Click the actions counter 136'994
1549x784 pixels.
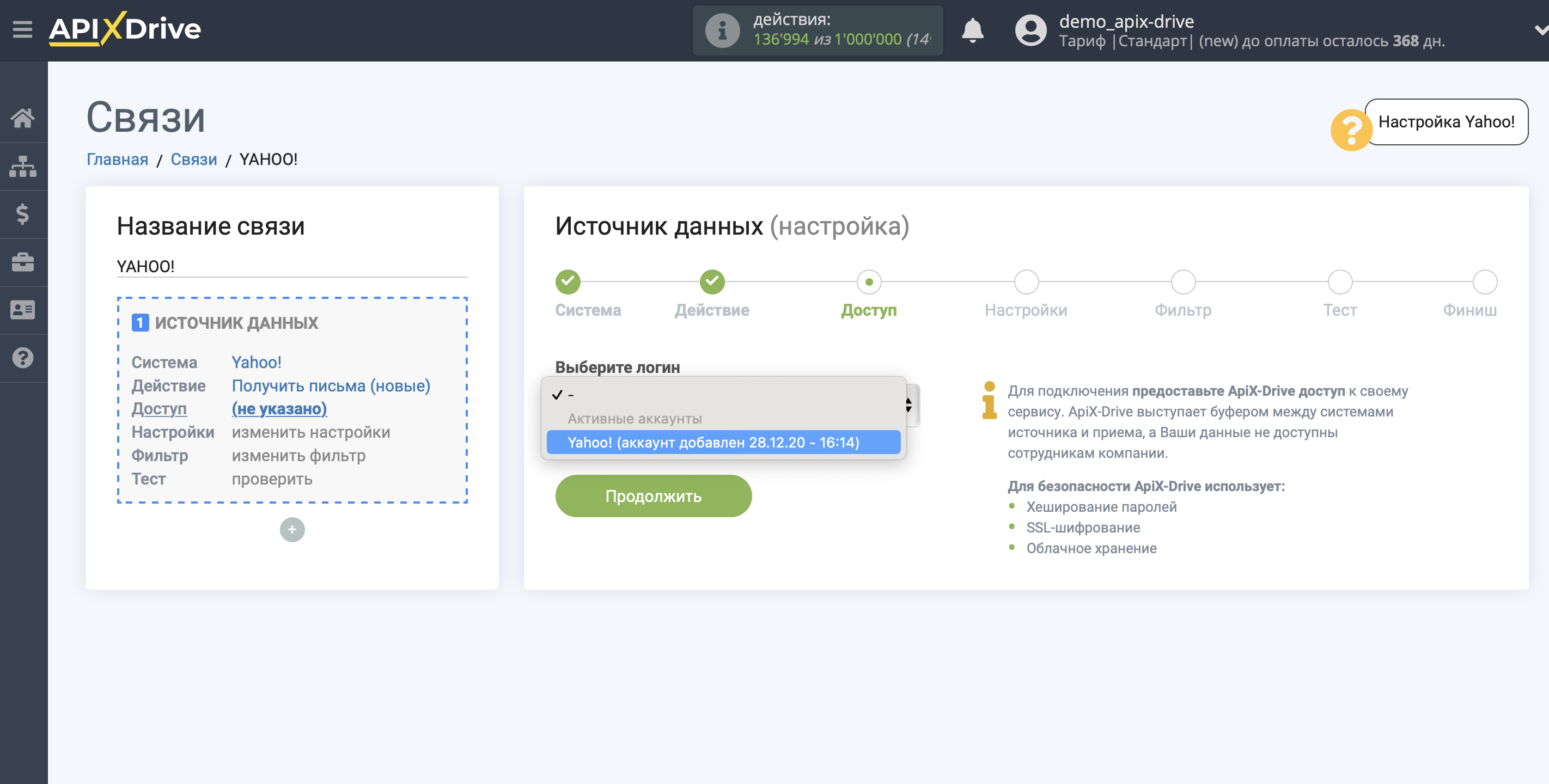coord(781,40)
